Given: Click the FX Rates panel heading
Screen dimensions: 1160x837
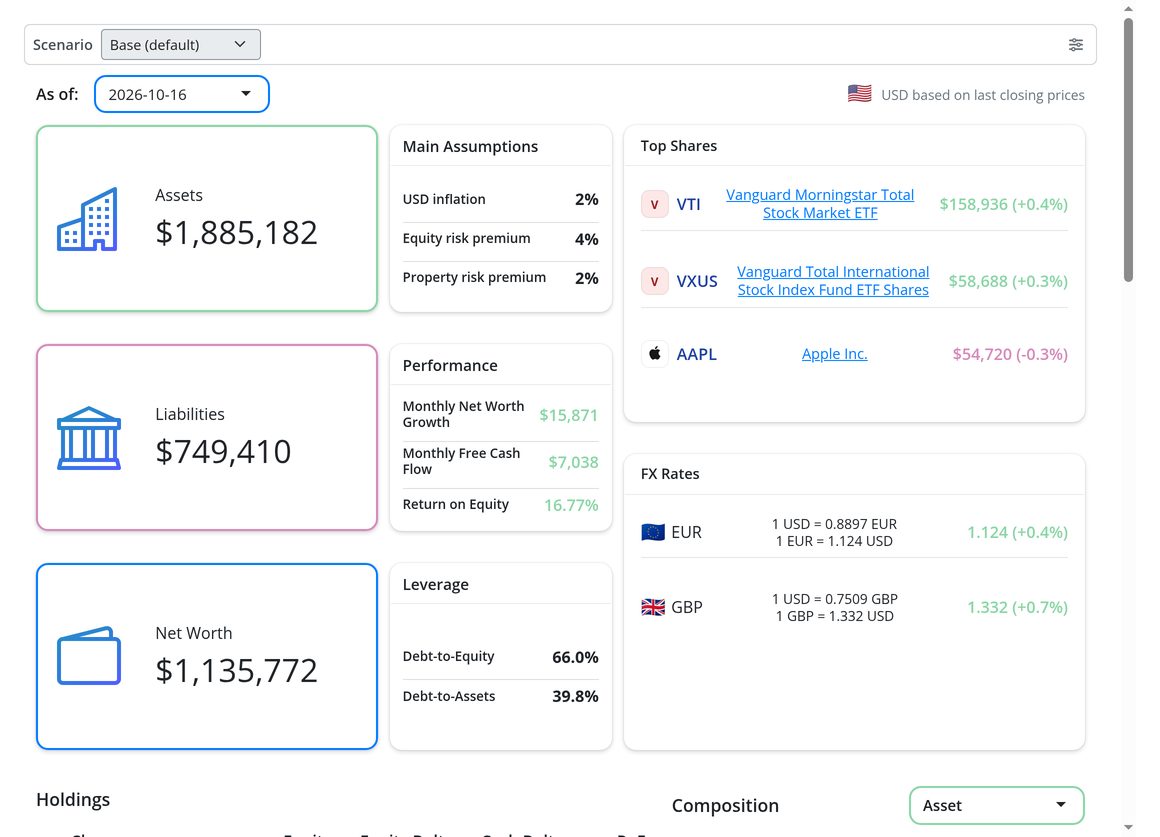Looking at the screenshot, I should (x=670, y=474).
